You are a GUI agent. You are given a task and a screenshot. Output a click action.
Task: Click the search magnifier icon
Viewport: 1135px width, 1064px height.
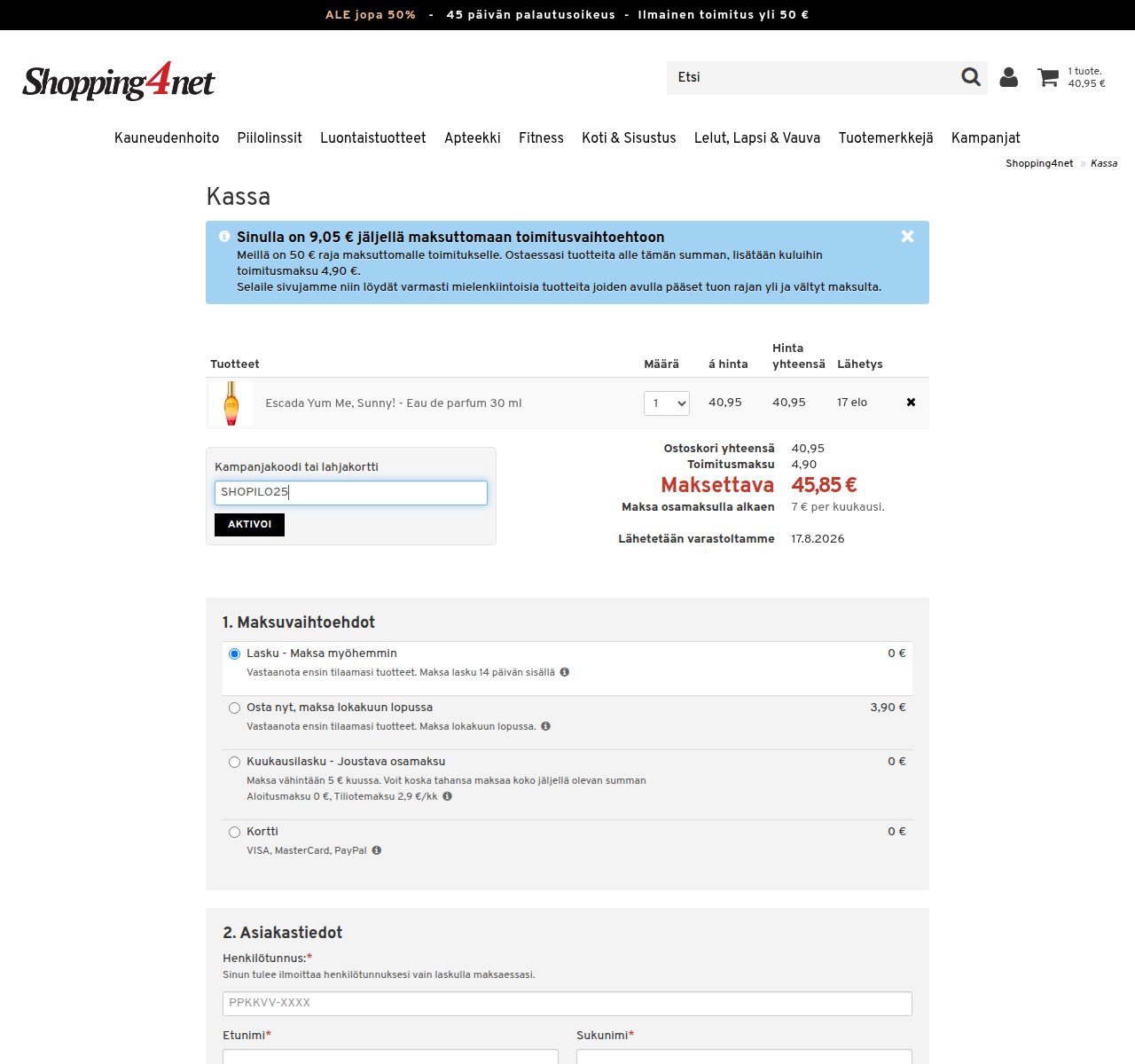(971, 77)
